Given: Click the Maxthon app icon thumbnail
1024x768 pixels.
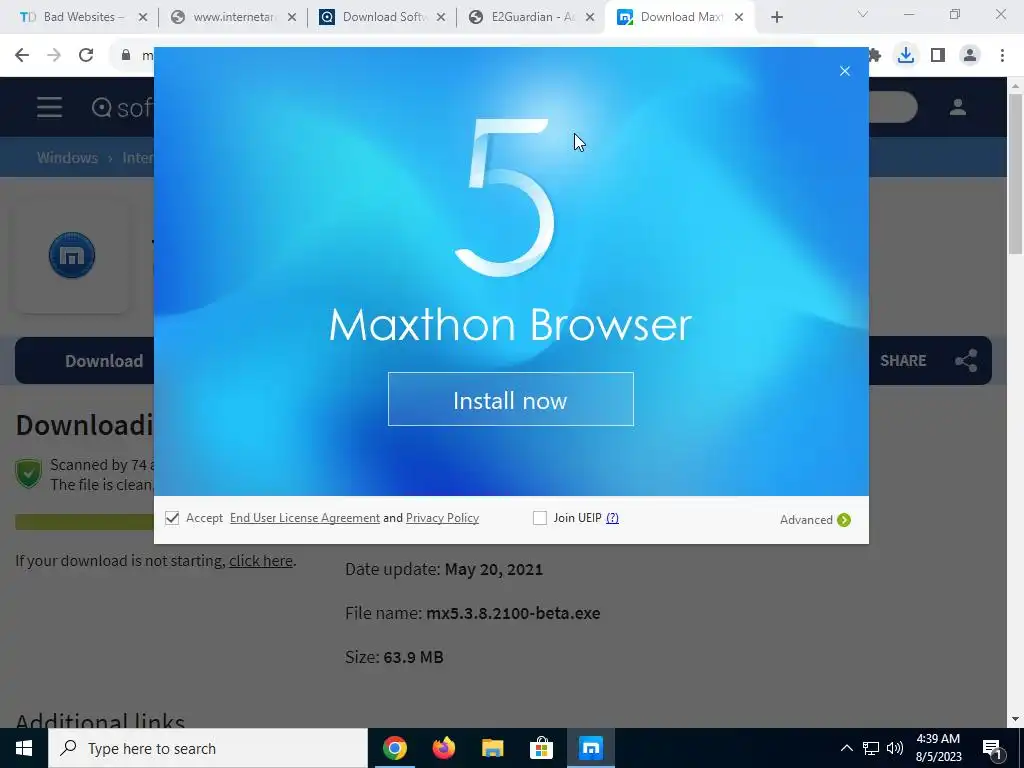Looking at the screenshot, I should coord(72,255).
